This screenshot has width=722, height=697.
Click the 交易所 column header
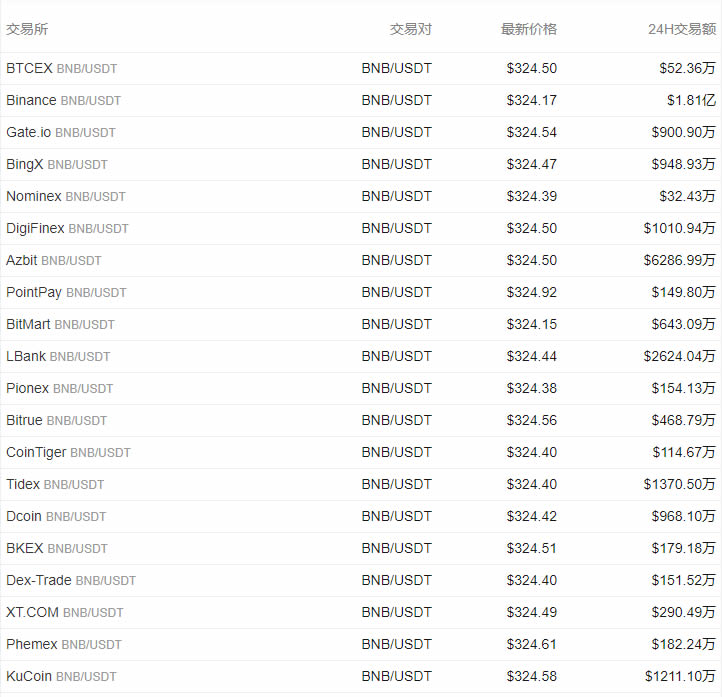pyautogui.click(x=27, y=29)
